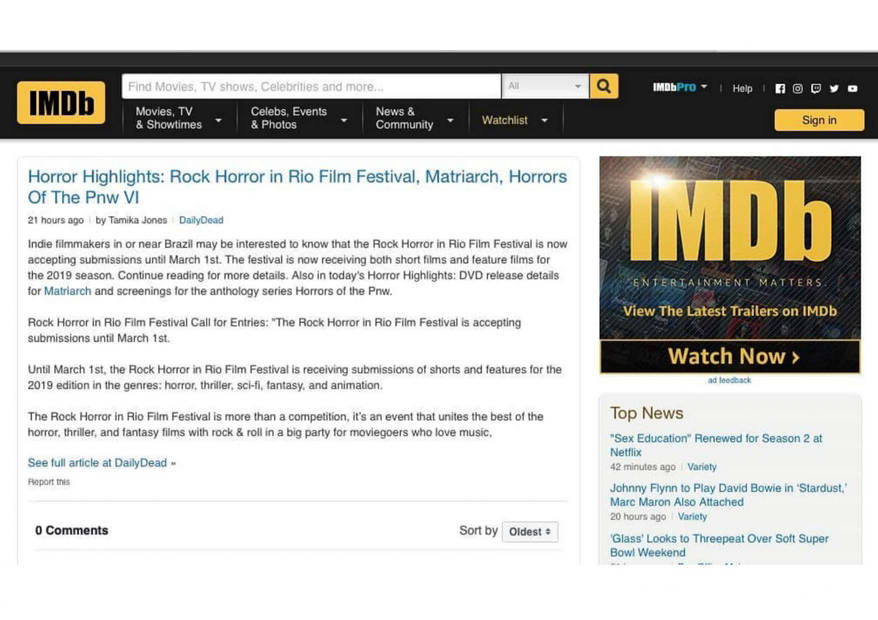Open IMDb's YouTube icon
The image size is (878, 620).
tap(853, 88)
